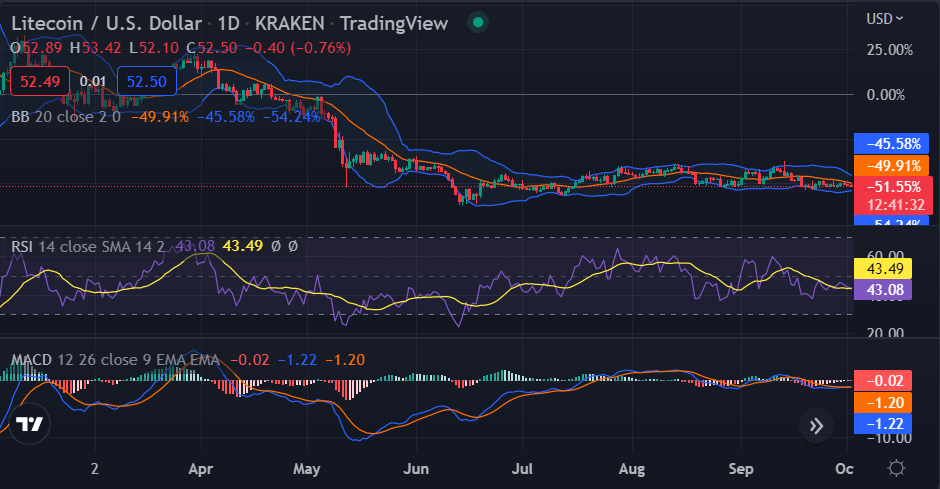Click the Aug date on time axis
This screenshot has width=940, height=489.
632,469
